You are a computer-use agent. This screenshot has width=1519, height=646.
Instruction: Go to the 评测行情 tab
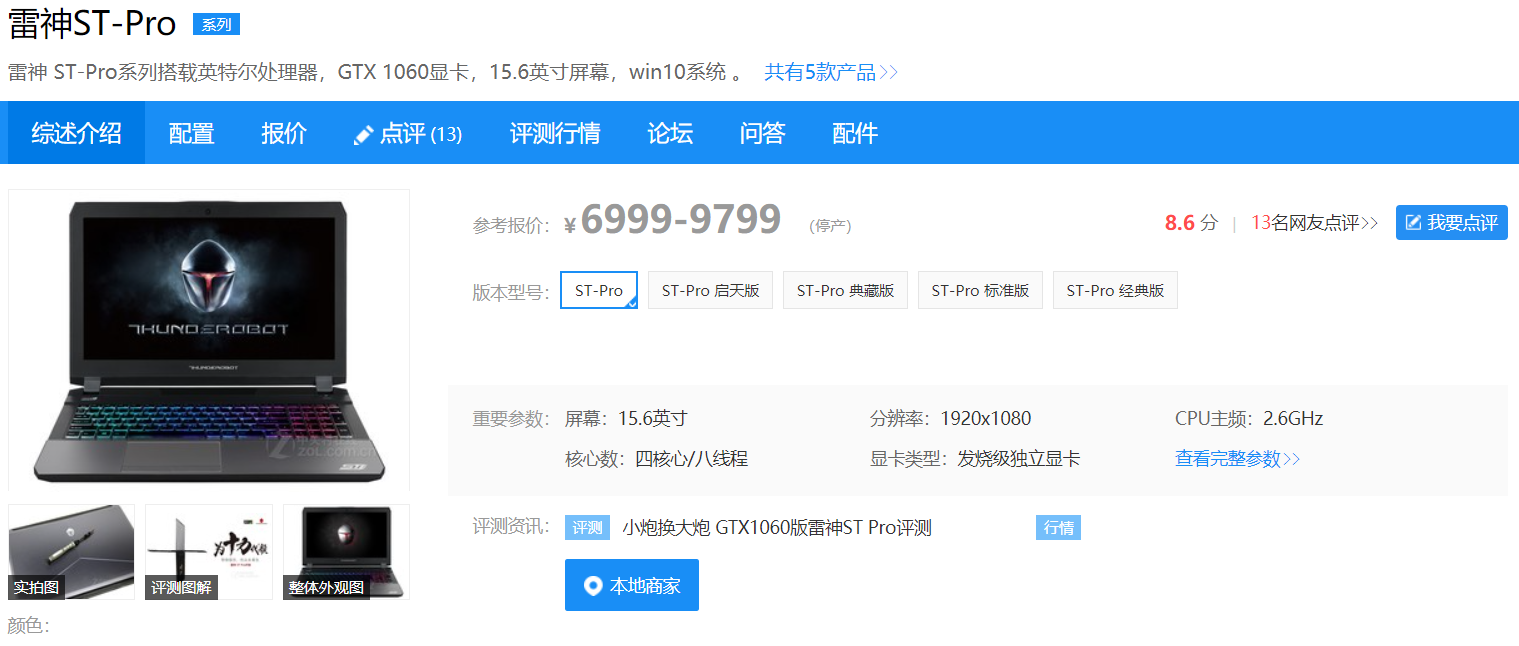click(555, 133)
